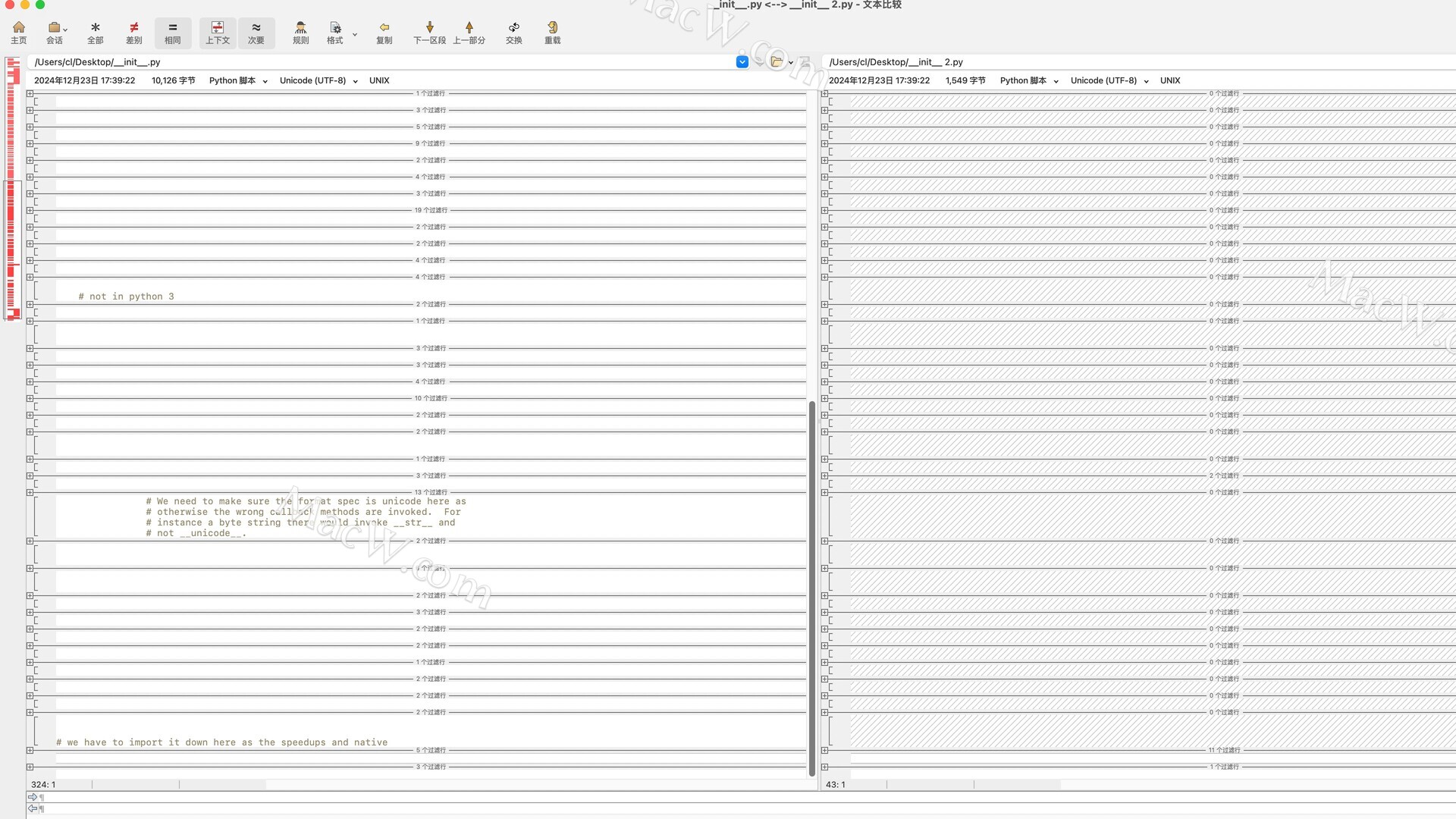This screenshot has height=819, width=1456.
Task: Click the right pane UNIX line-ending label
Action: click(x=1170, y=80)
